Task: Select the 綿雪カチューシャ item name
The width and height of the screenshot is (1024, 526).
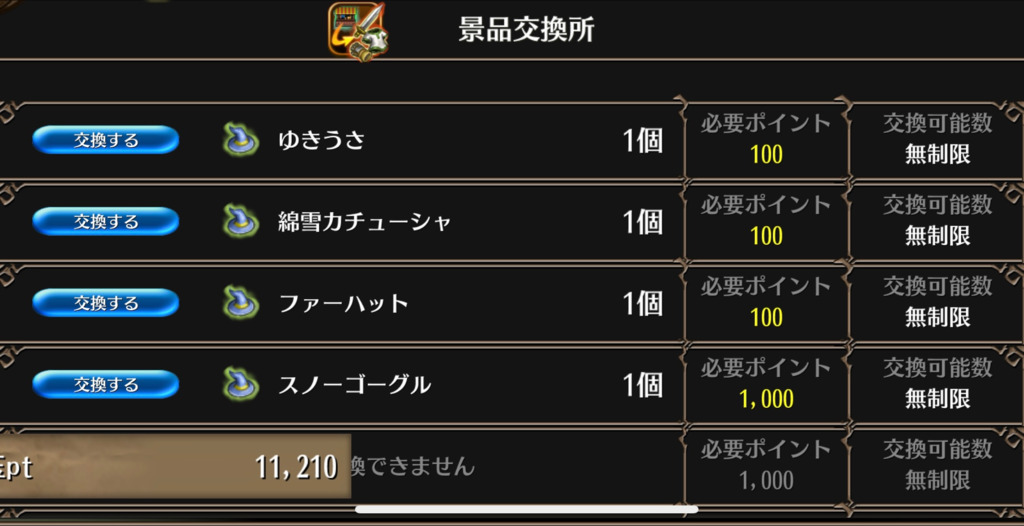Action: pos(364,222)
